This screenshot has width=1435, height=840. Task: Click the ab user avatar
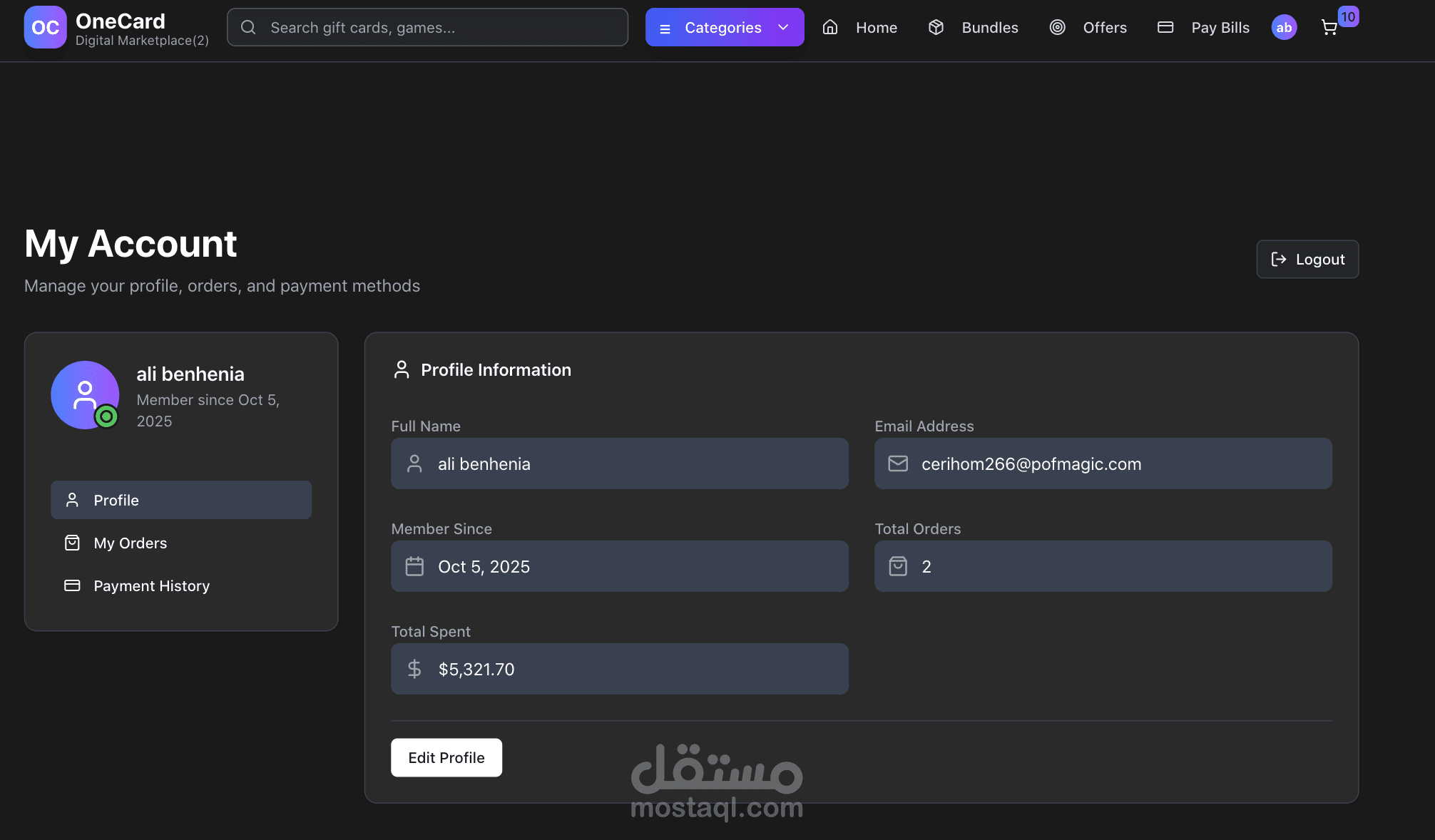tap(1284, 28)
